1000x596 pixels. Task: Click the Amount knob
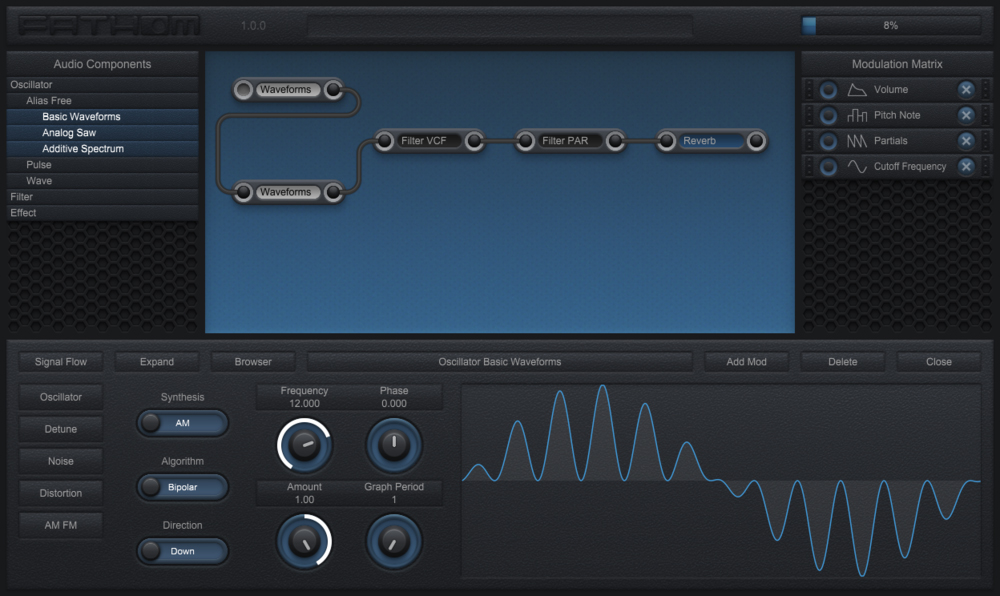[x=304, y=541]
